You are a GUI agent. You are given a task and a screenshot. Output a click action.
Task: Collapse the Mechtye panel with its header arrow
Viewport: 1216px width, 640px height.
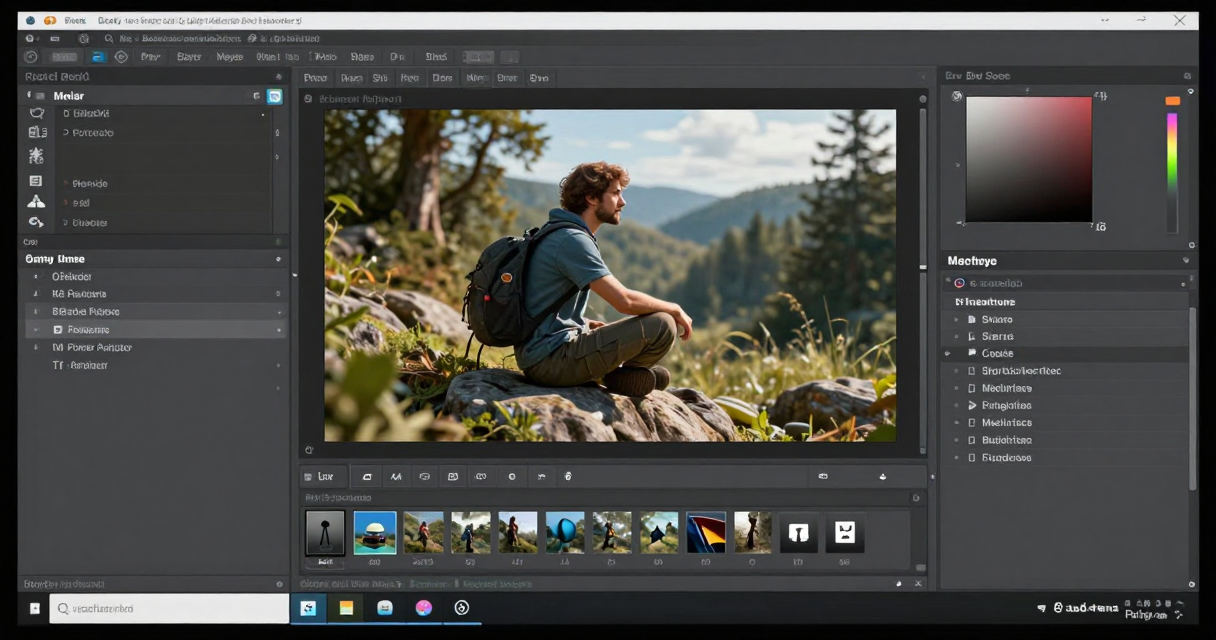click(x=1187, y=261)
